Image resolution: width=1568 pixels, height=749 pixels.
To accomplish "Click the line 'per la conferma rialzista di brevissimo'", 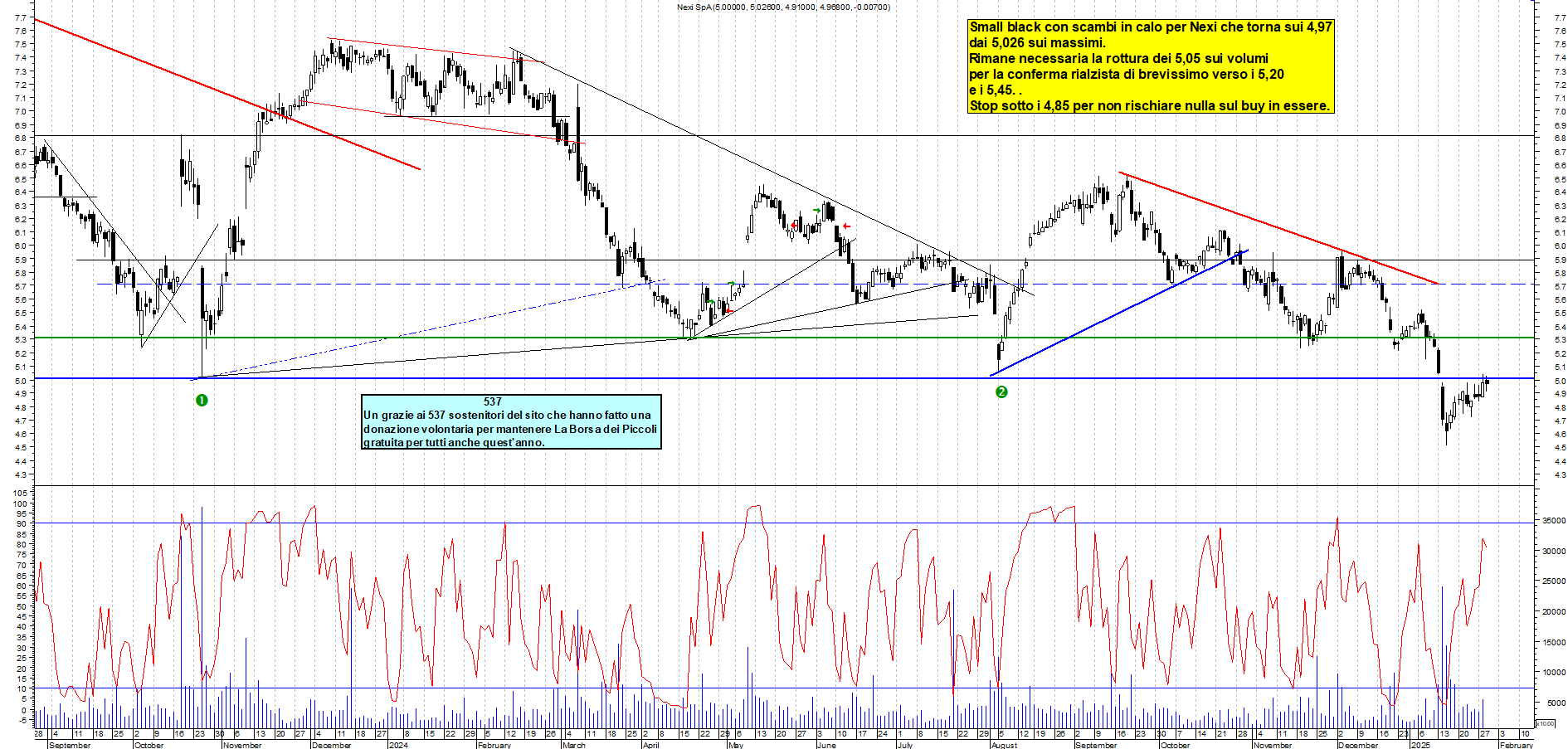I will pos(1127,75).
